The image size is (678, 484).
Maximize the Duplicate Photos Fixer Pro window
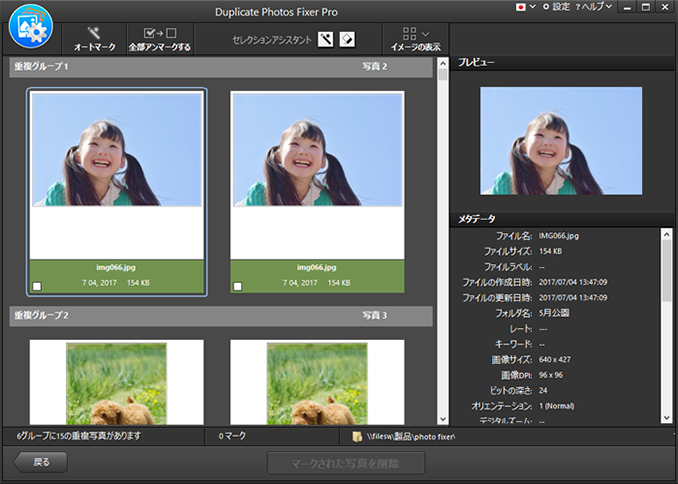pyautogui.click(x=646, y=7)
